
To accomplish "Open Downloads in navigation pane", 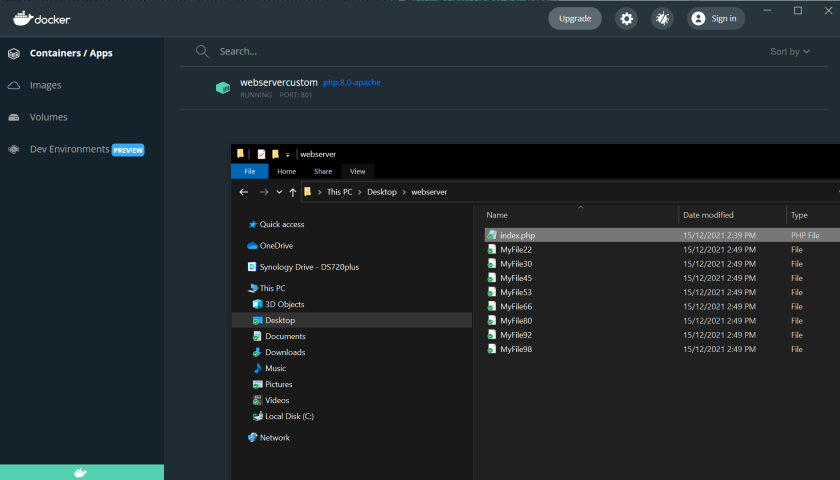I will coord(285,352).
